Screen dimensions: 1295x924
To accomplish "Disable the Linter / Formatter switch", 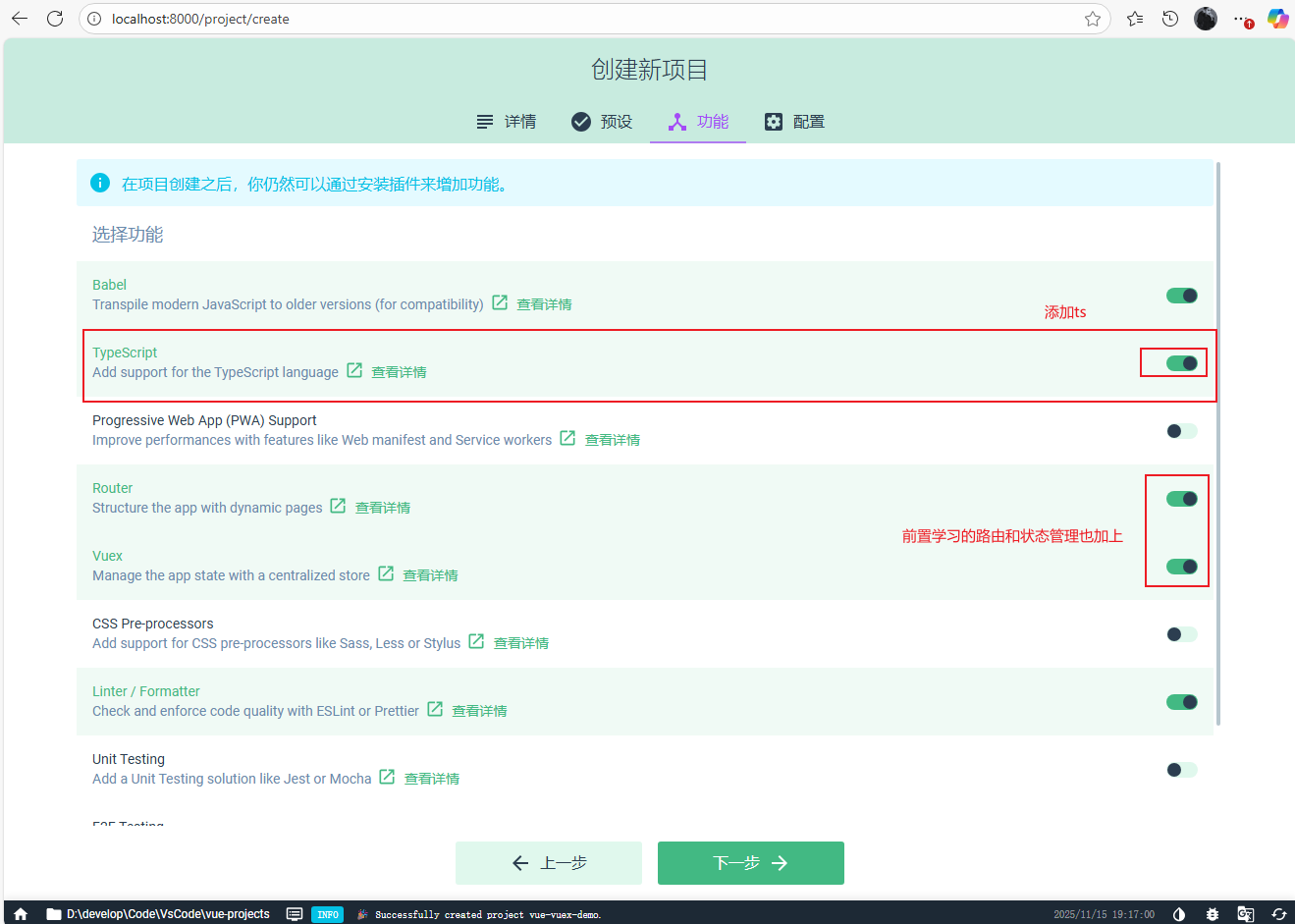I will 1182,702.
